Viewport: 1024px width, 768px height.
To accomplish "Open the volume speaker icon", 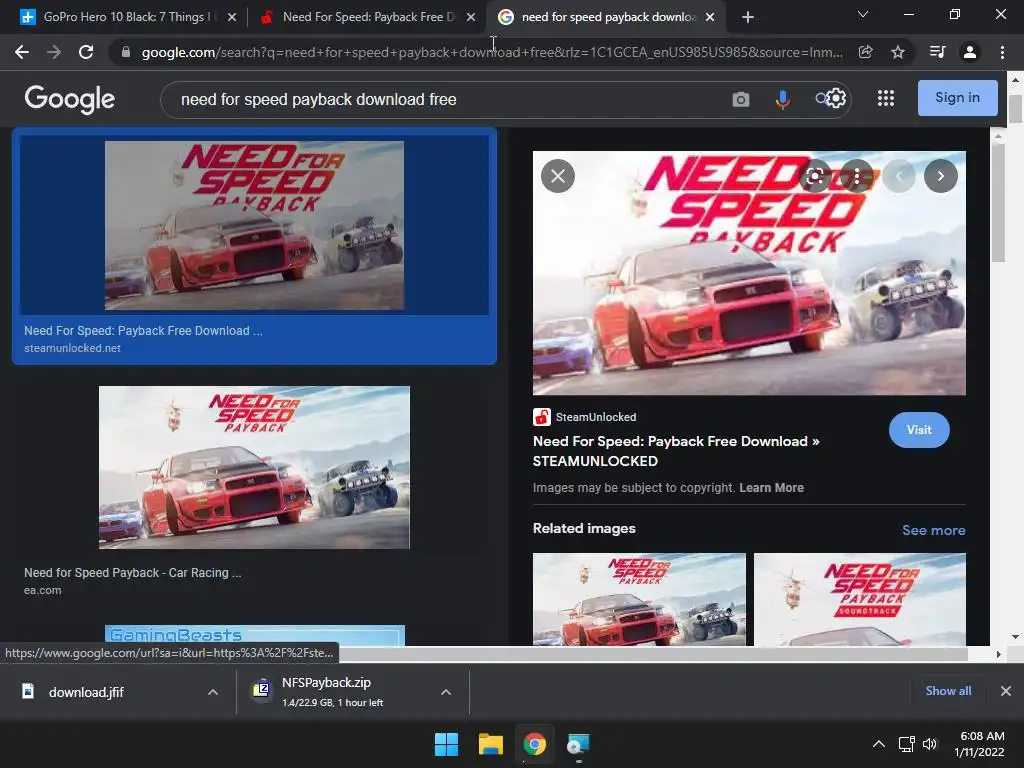I will pos(930,744).
